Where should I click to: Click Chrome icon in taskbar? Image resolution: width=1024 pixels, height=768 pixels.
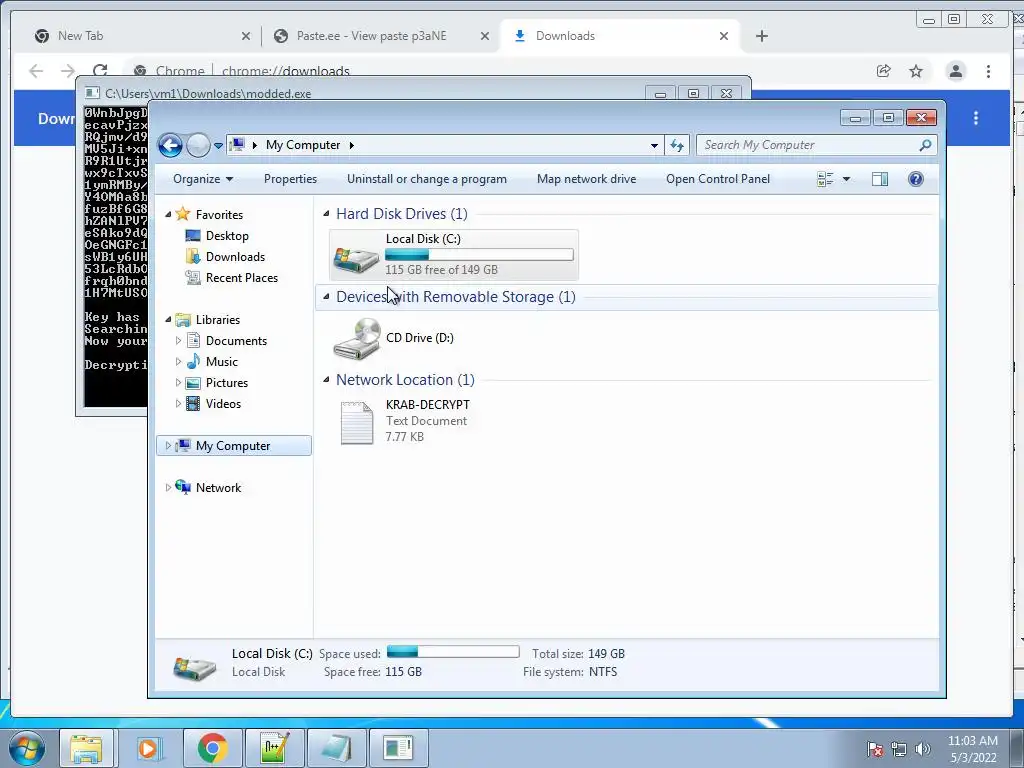(212, 748)
